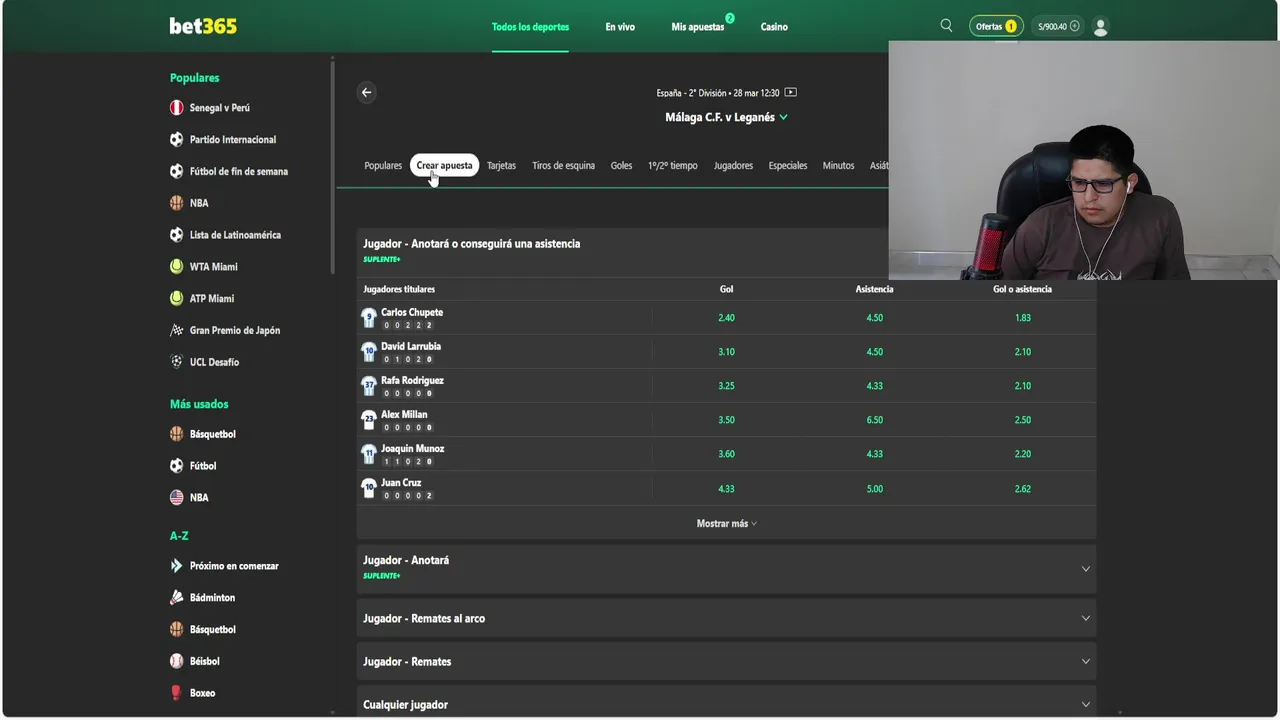
Task: Open Todos los deportes menu
Action: 530,27
